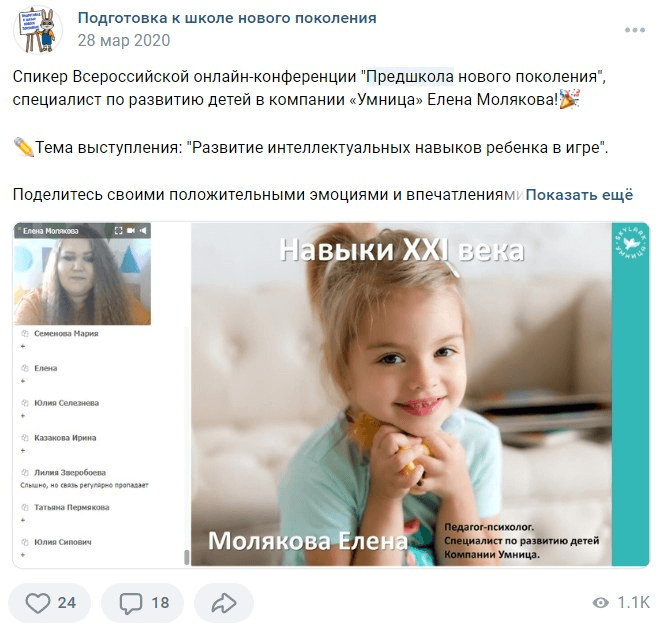Toggle camera icon in speaker video header
661x628 pixels.
click(131, 231)
